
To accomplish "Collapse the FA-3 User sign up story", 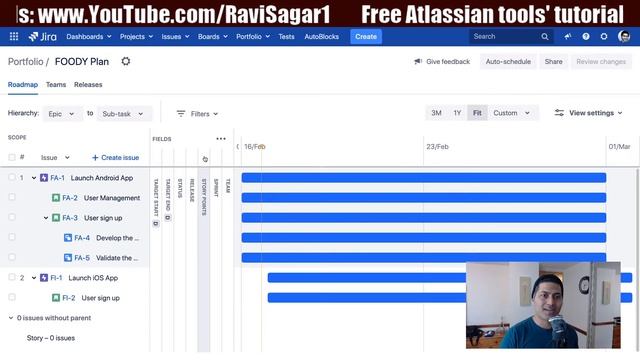I will pyautogui.click(x=46, y=218).
